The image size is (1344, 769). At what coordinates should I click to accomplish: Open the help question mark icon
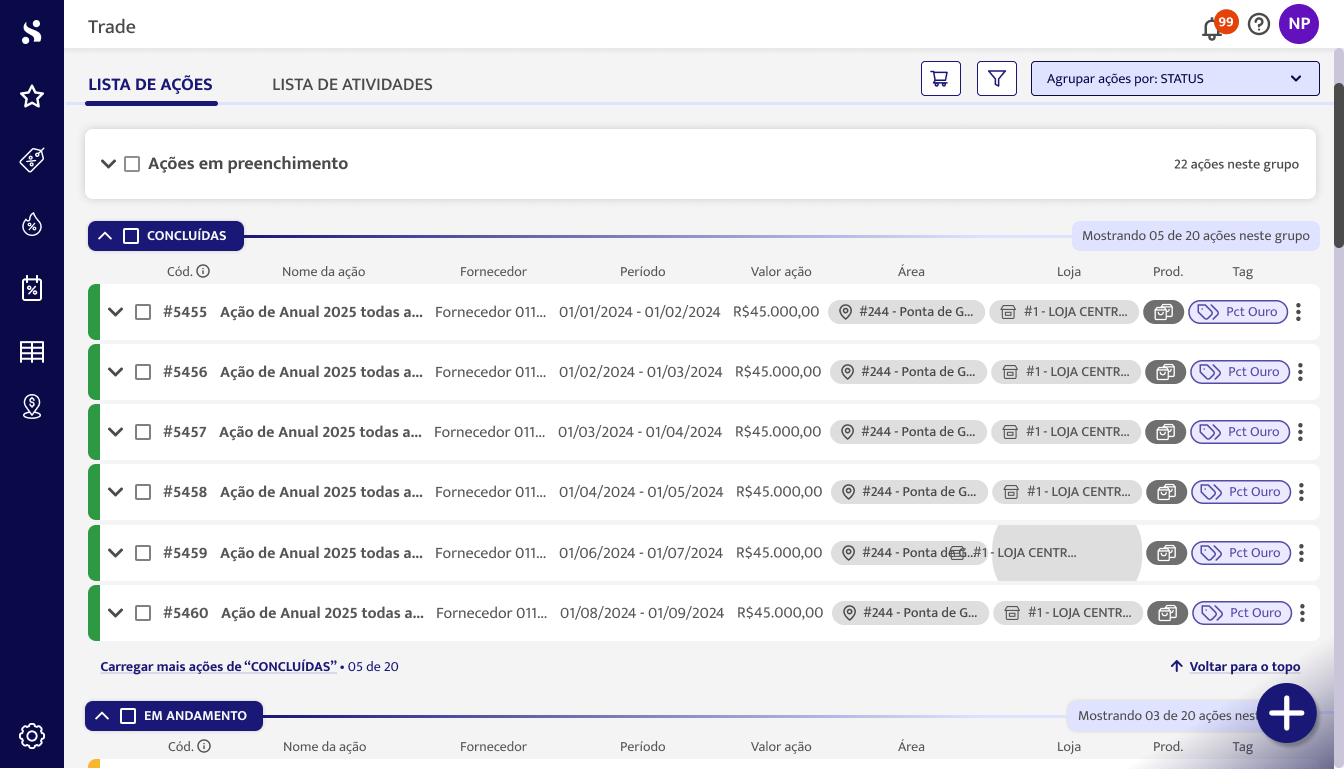(1259, 24)
